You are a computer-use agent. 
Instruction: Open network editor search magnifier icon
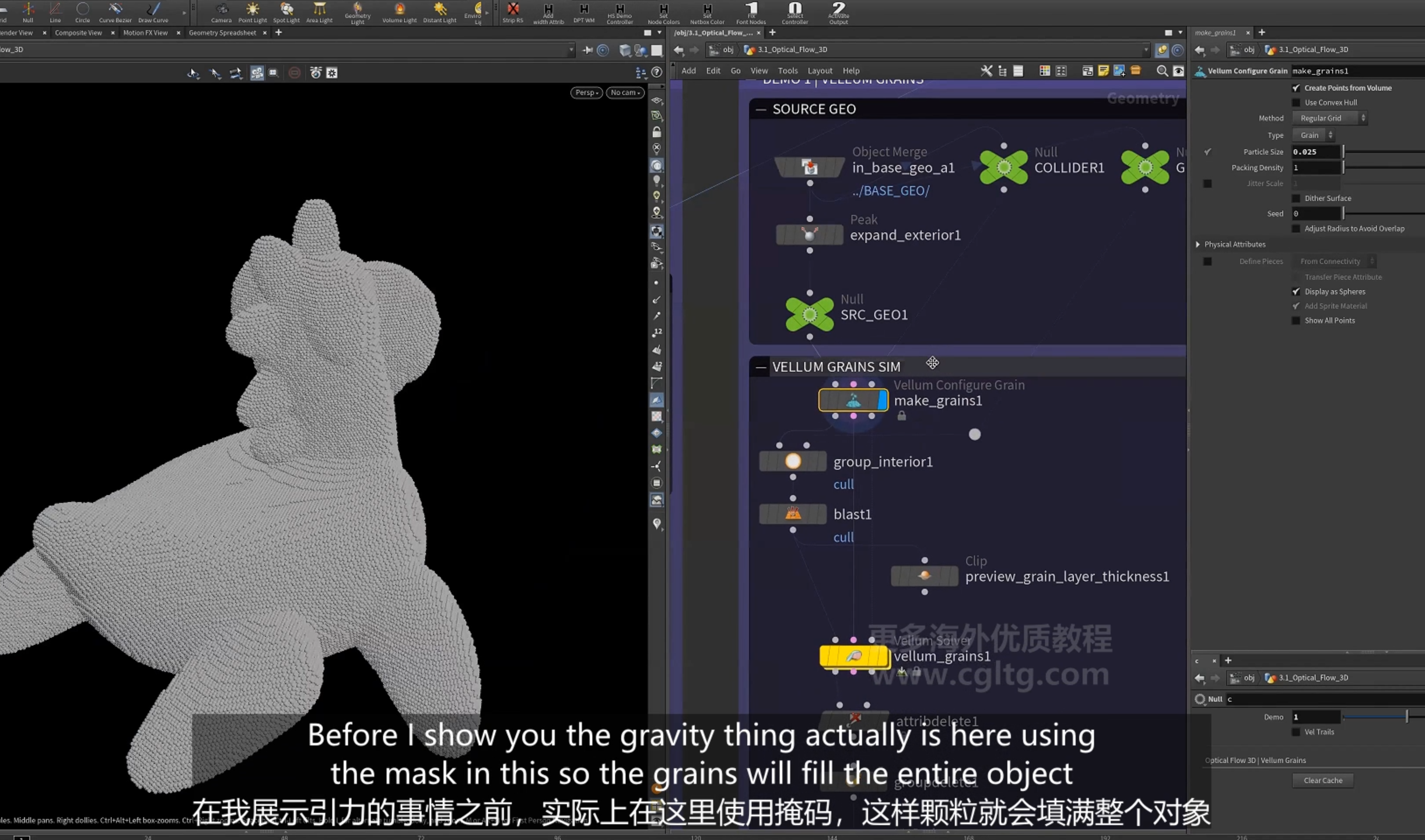coord(1162,71)
